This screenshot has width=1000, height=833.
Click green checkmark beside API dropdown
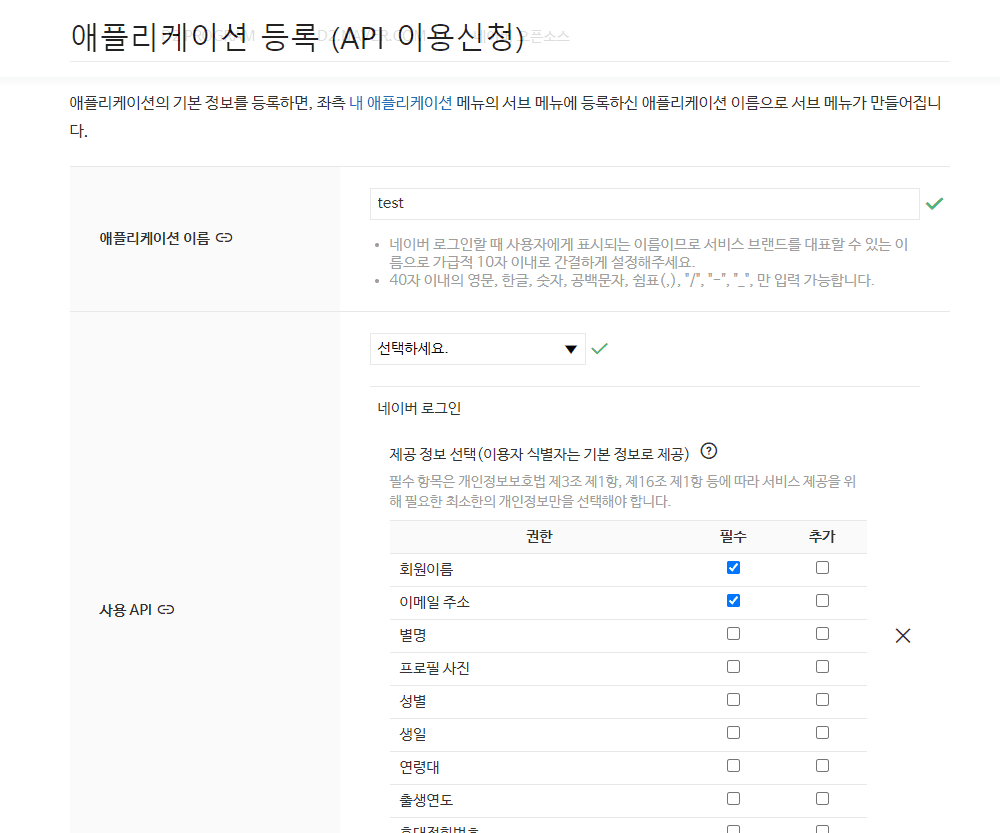point(599,349)
